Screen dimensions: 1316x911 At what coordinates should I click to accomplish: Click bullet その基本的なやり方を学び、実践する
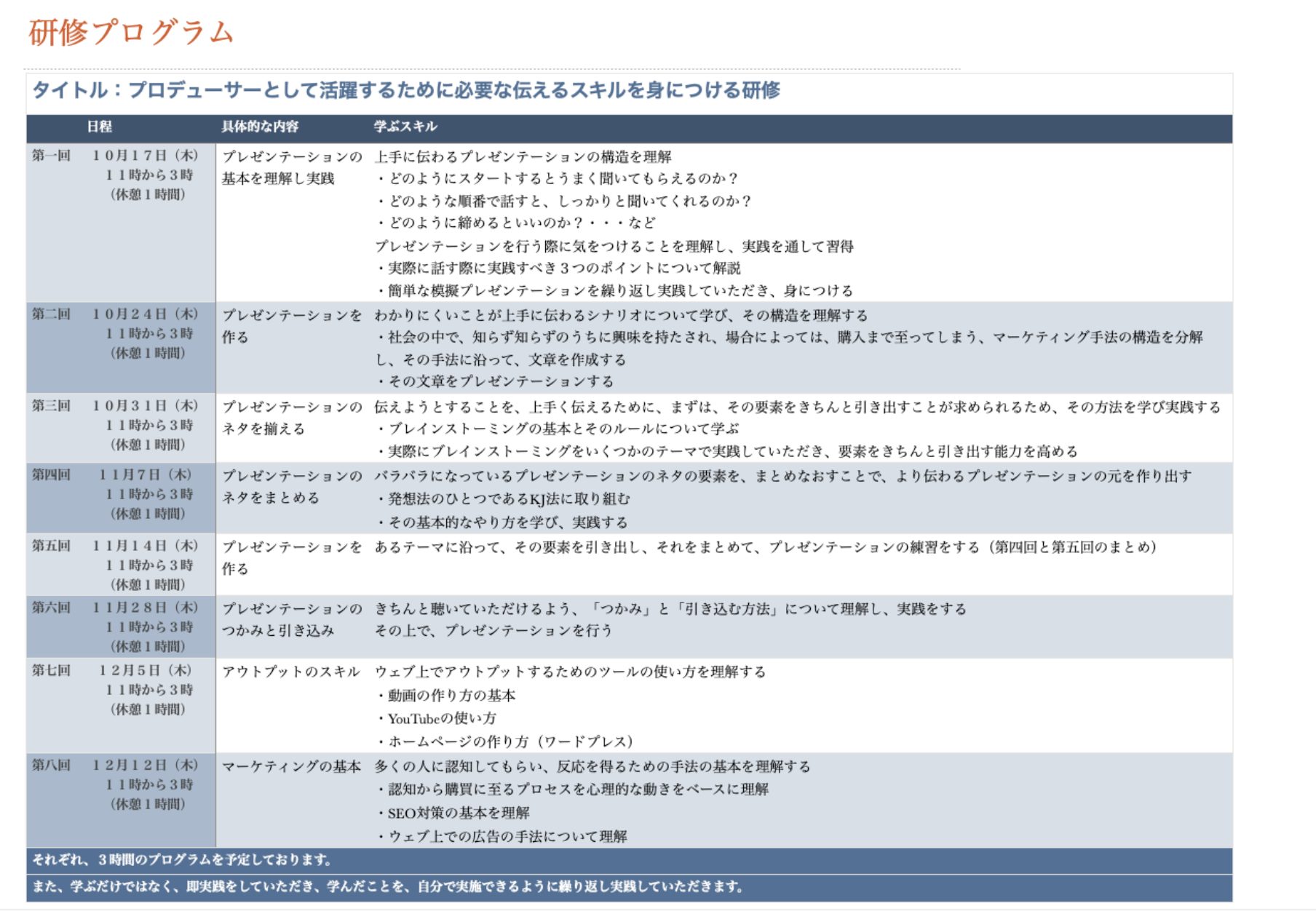pyautogui.click(x=502, y=522)
